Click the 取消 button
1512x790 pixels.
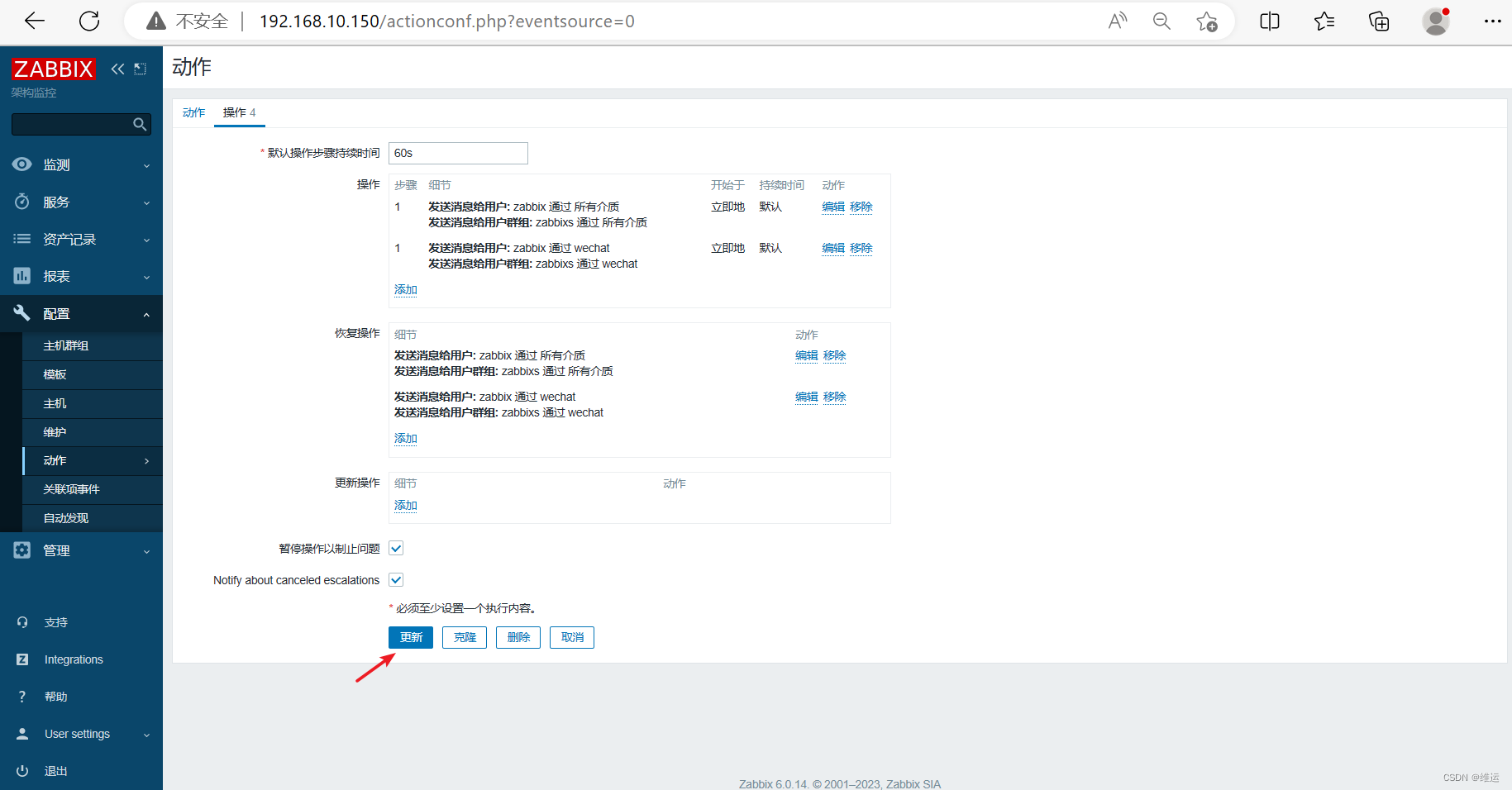coord(572,637)
